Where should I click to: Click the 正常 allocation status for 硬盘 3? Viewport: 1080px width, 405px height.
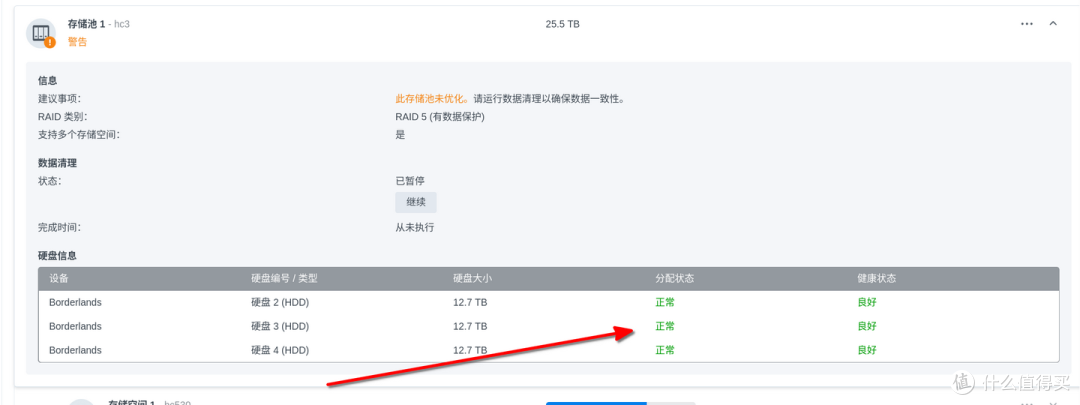click(665, 326)
